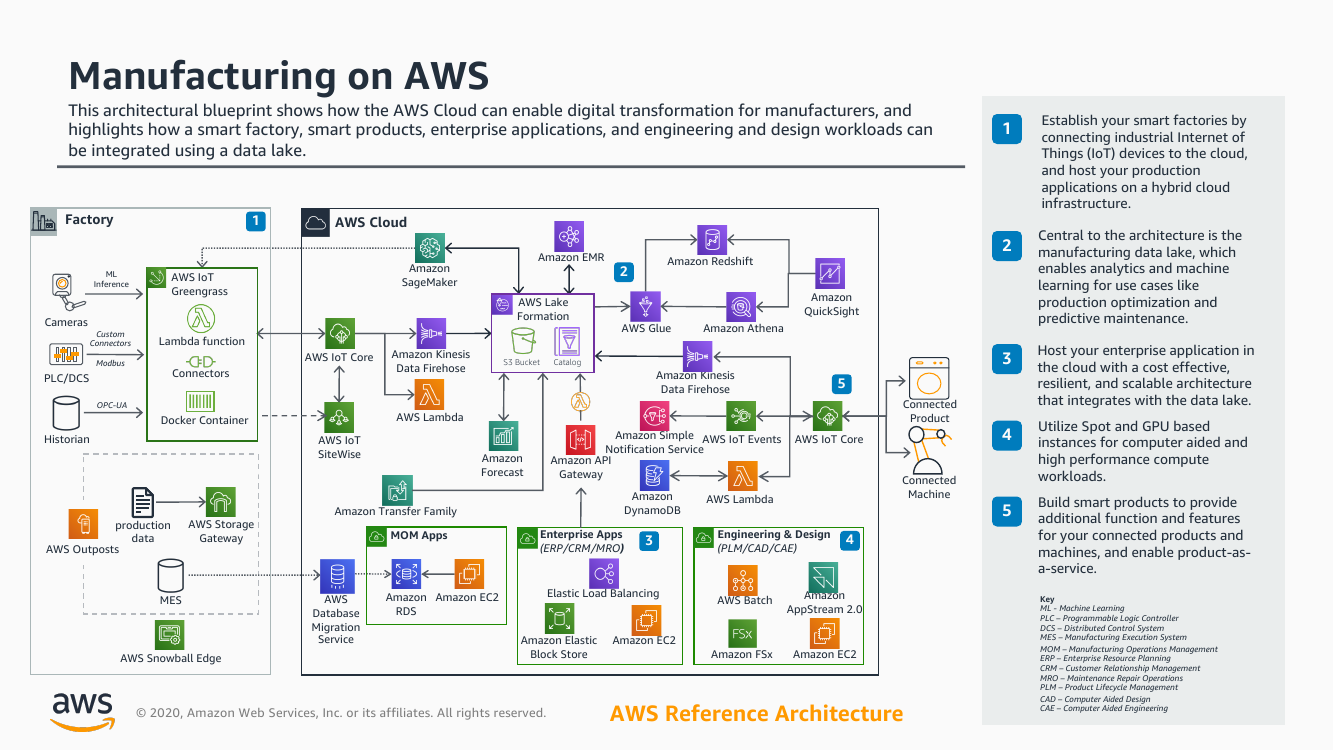The height and width of the screenshot is (750, 1334).
Task: Select the 'Build smart products' description paragraph
Action: coord(1144,535)
